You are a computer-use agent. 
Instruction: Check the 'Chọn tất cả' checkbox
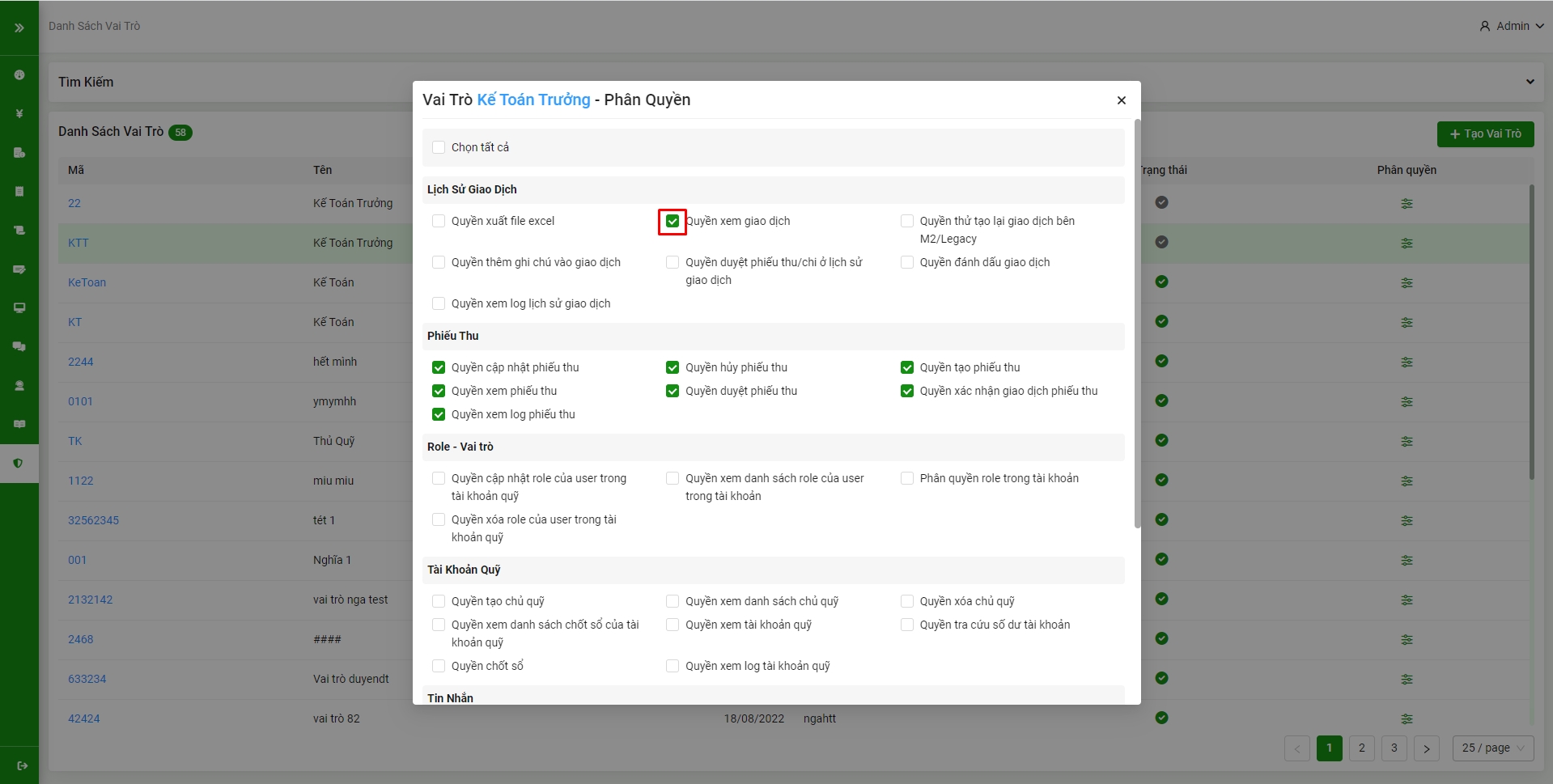tap(439, 147)
